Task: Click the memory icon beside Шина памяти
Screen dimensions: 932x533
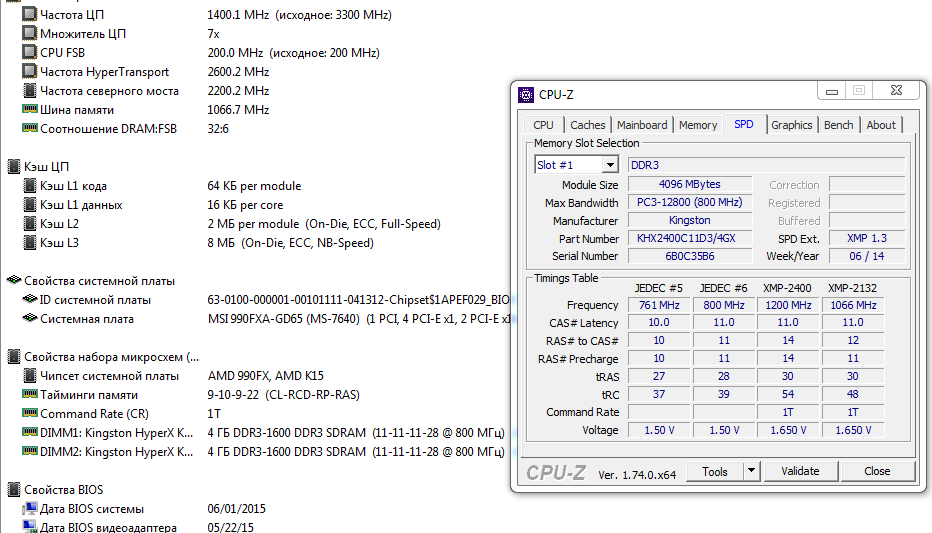Action: 29,109
